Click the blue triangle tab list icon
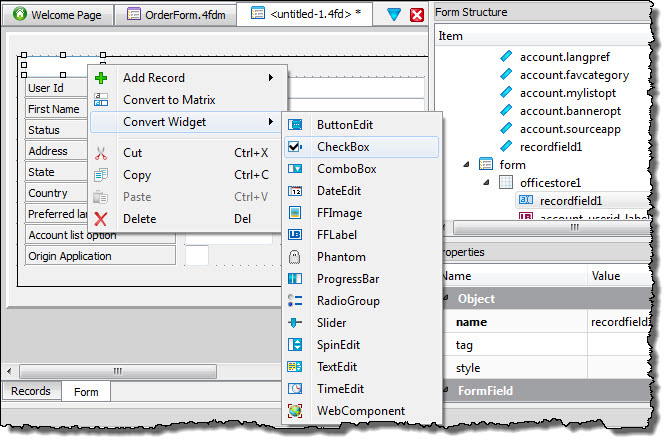The height and width of the screenshot is (444, 670). point(394,15)
